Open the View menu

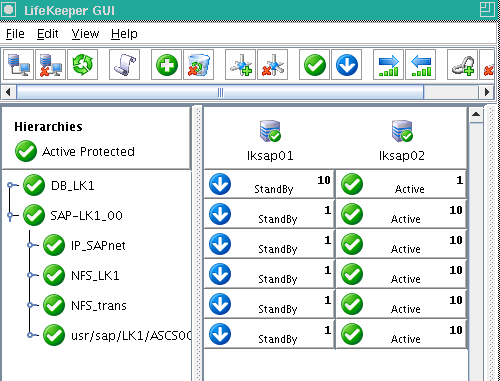tap(85, 34)
